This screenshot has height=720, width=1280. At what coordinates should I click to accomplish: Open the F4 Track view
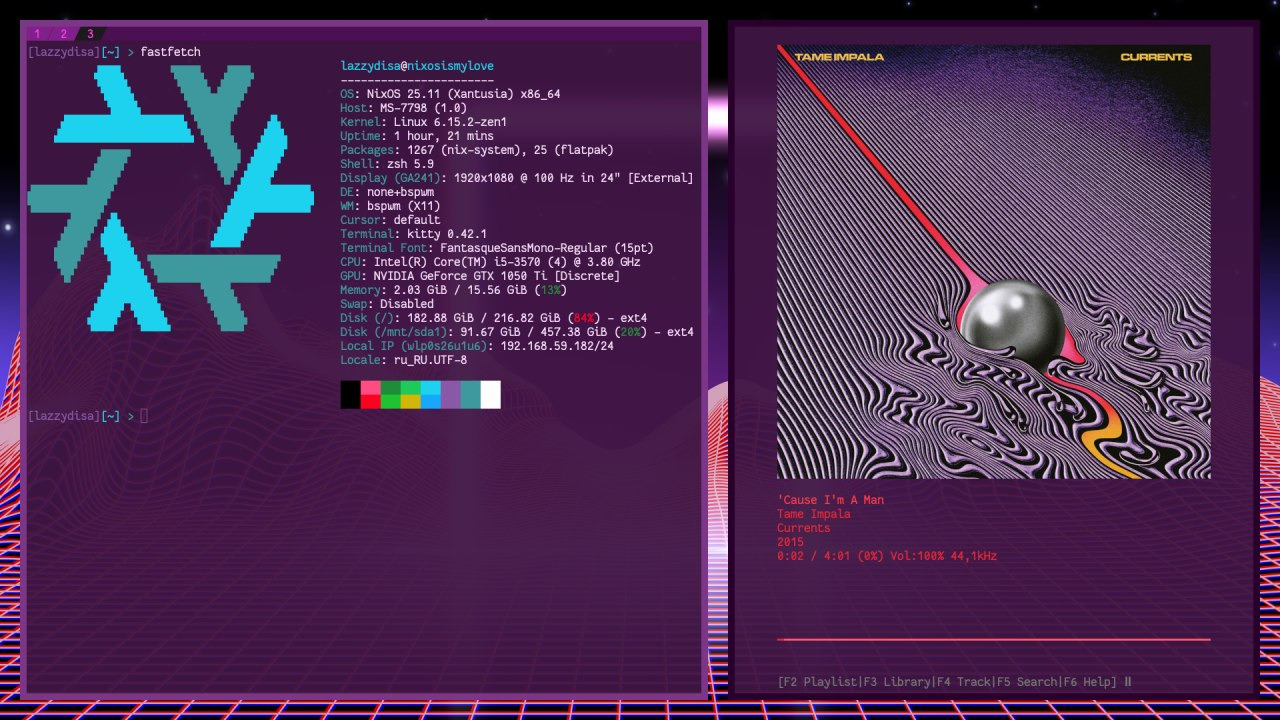tap(961, 682)
